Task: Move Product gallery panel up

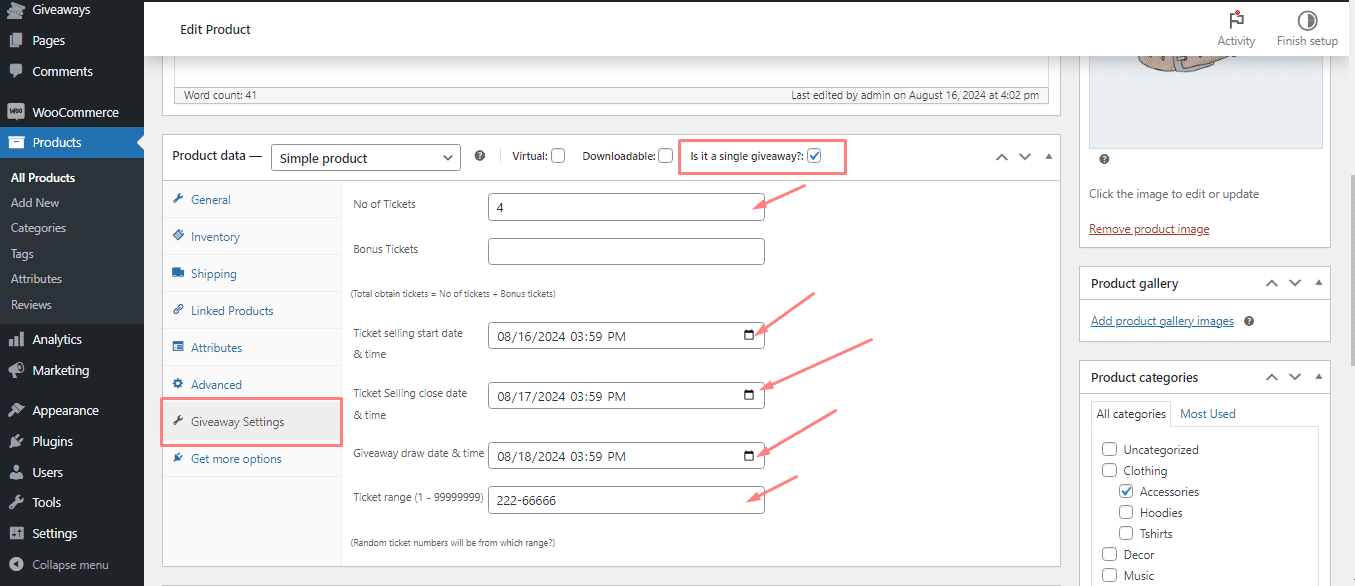Action: coord(1272,284)
